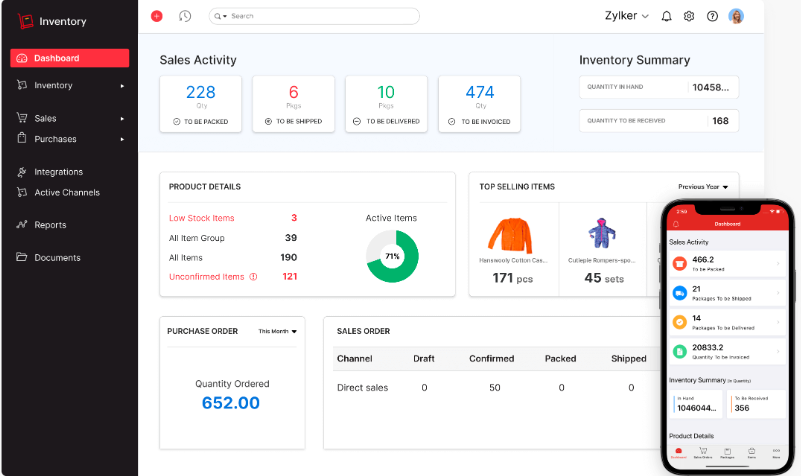This screenshot has height=476, width=801.
Task: Open the settings gear icon
Action: pos(689,16)
